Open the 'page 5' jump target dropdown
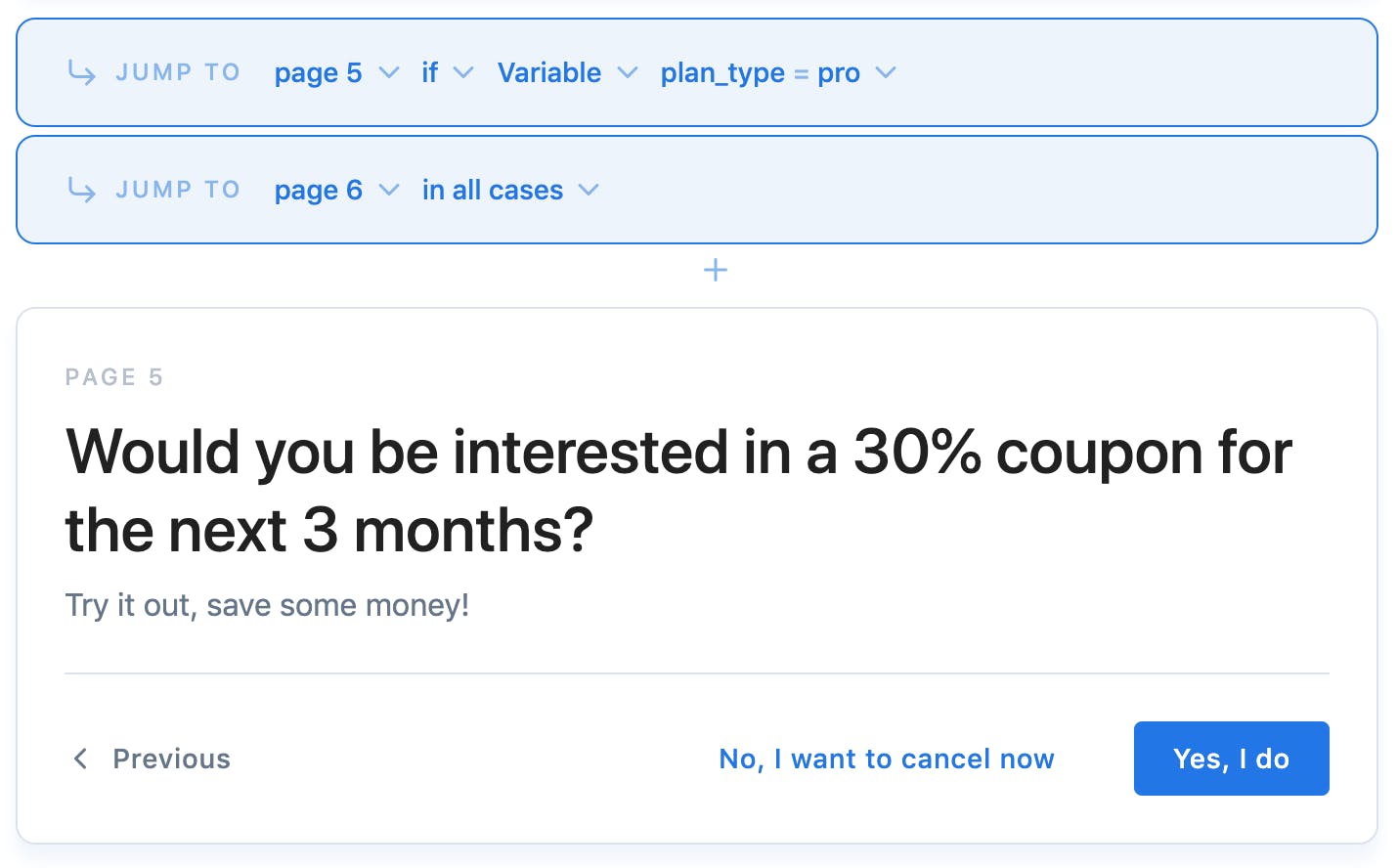The width and height of the screenshot is (1398, 868). pyautogui.click(x=319, y=73)
